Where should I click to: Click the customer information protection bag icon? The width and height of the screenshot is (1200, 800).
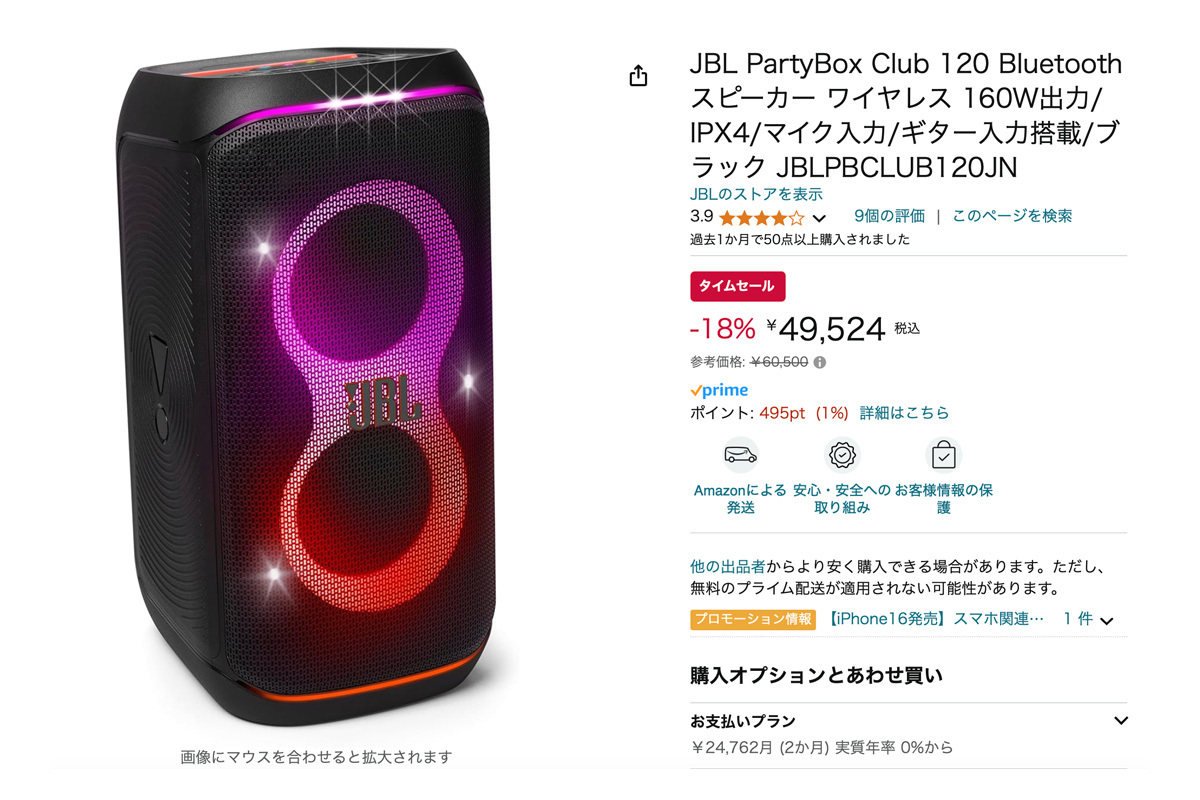pyautogui.click(x=943, y=456)
